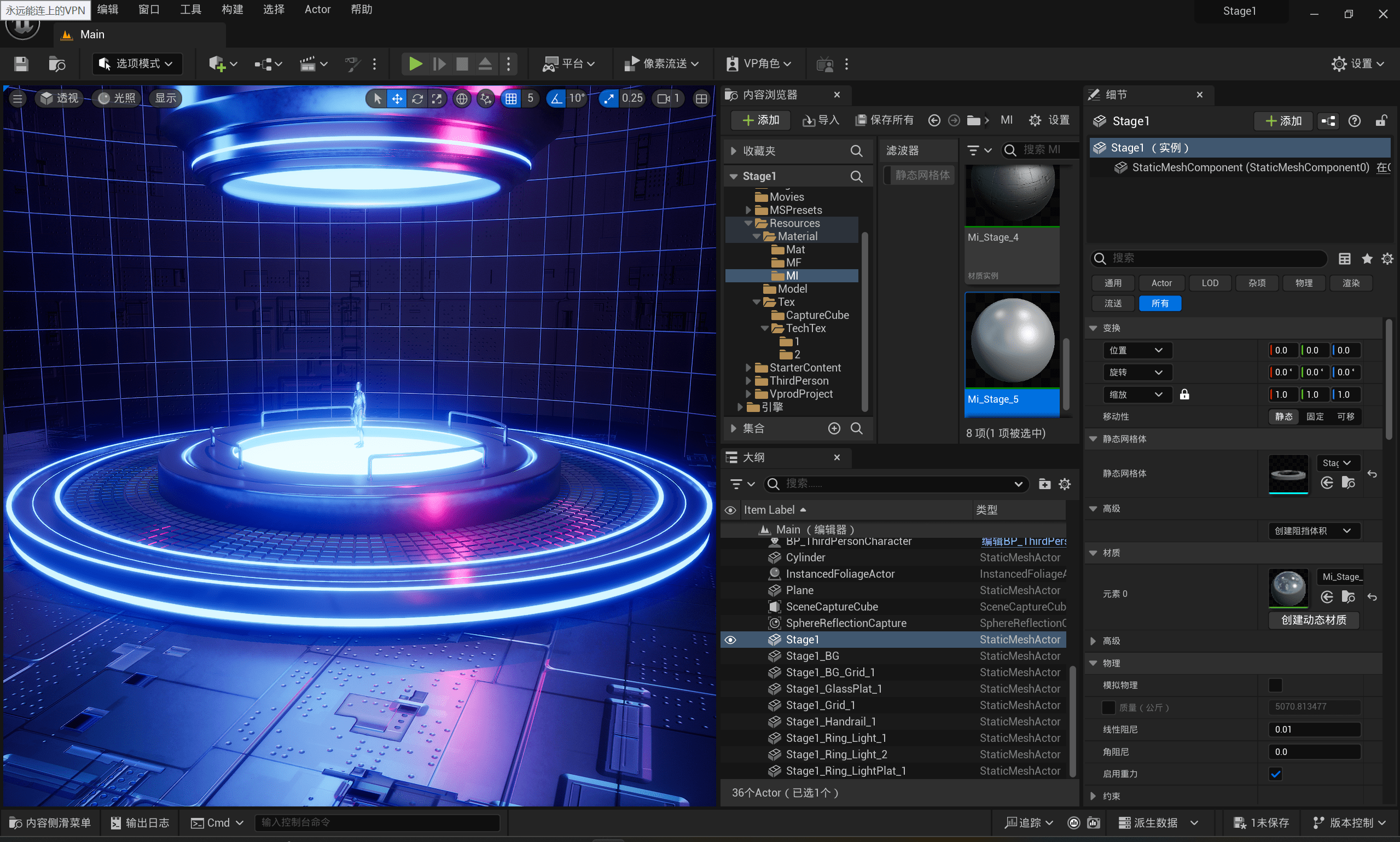Click the 创建动态材质 button
This screenshot has width=1400, height=842.
[1313, 619]
